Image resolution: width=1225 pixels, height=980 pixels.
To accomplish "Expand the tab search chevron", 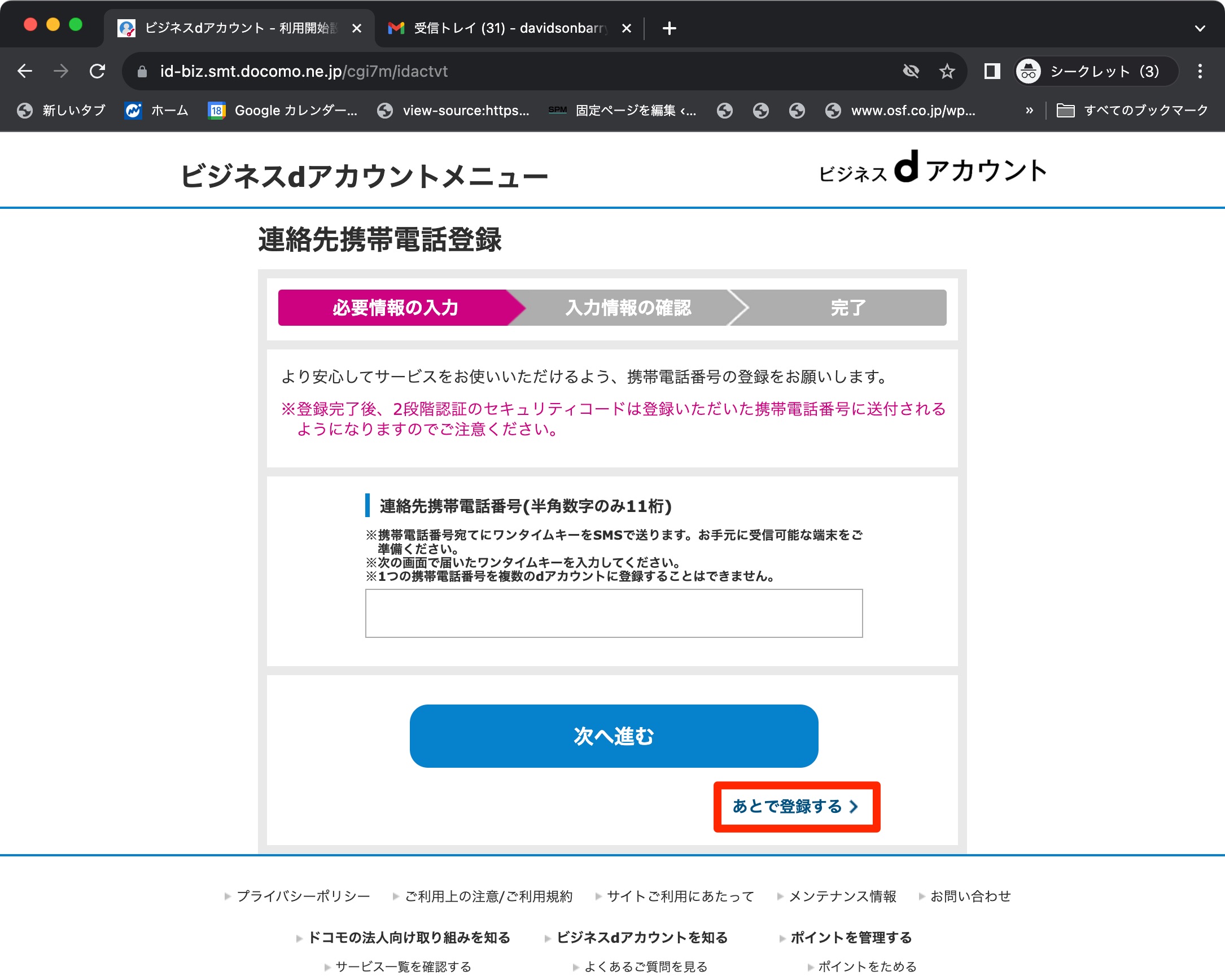I will coord(1200,28).
